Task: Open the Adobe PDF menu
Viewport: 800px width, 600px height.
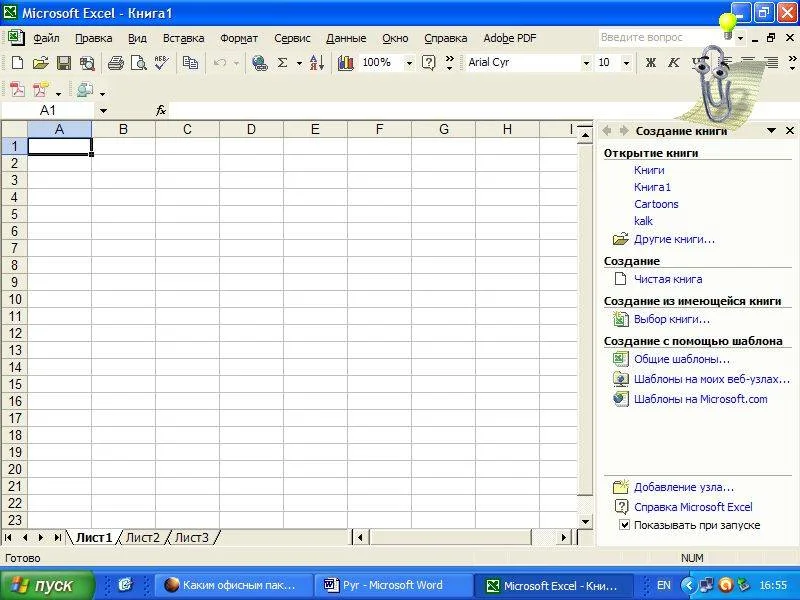Action: (510, 38)
